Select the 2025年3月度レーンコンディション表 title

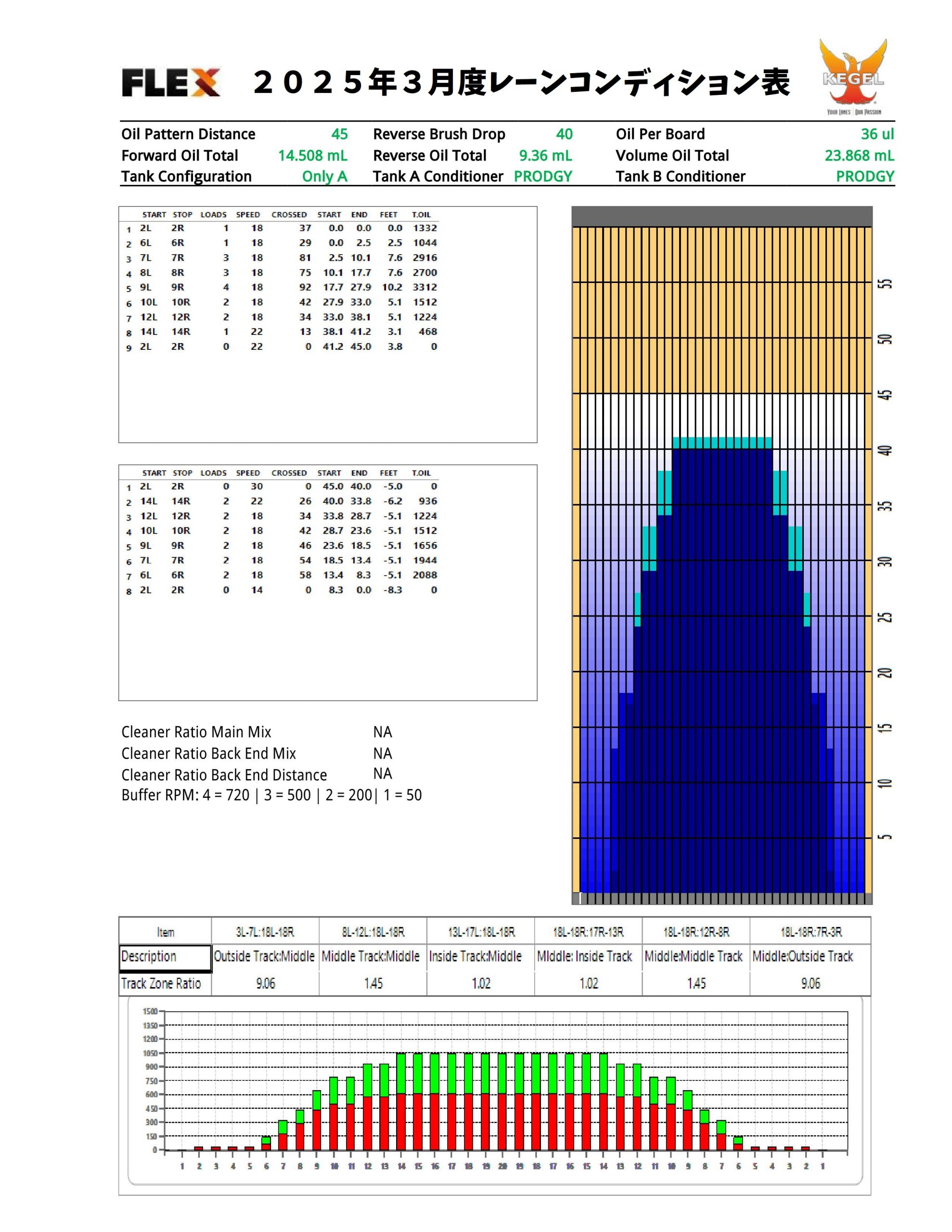tap(521, 83)
